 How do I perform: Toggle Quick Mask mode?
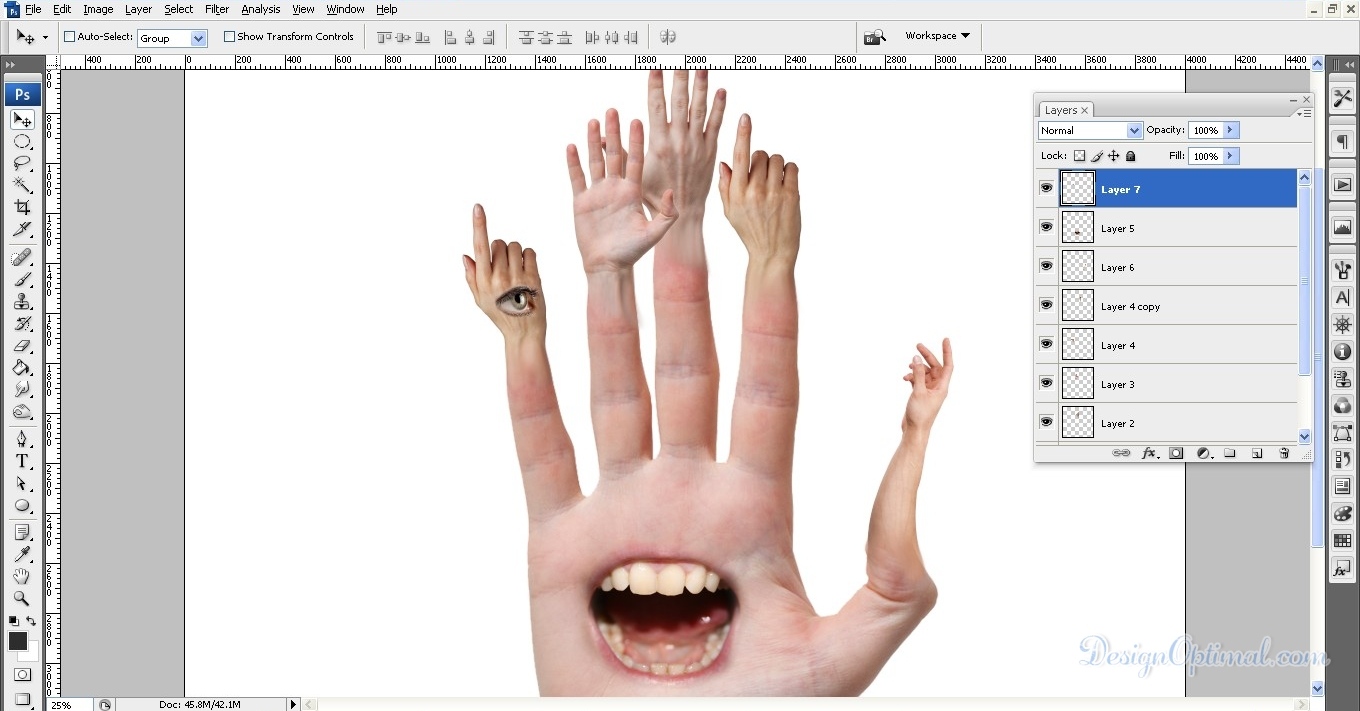coord(22,675)
